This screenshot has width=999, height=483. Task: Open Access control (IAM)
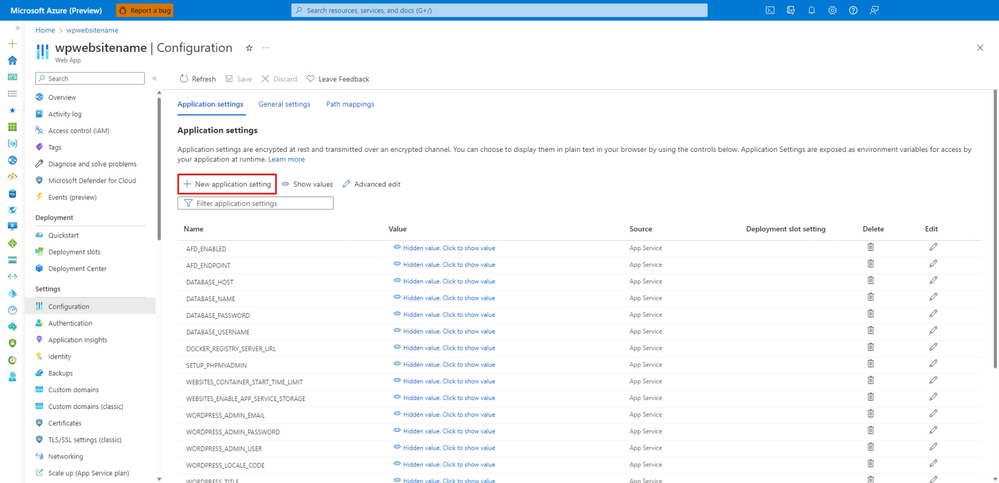click(79, 131)
